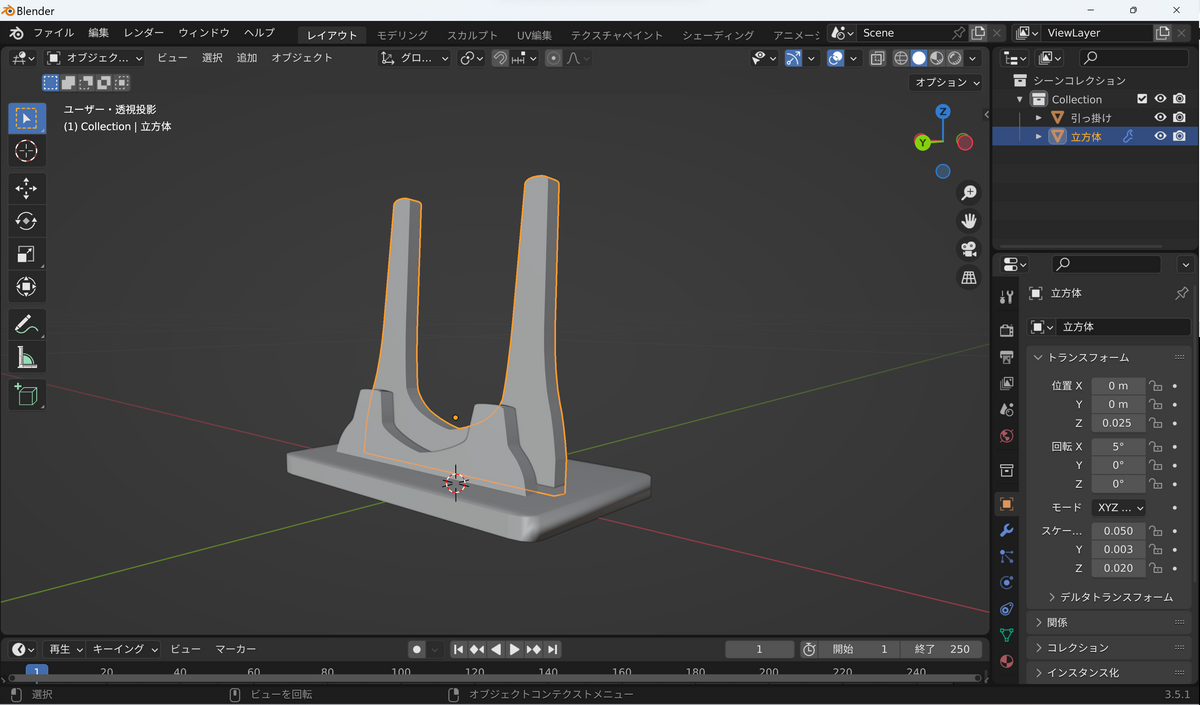This screenshot has height=705, width=1200.
Task: Toggle lock on 回転 X
Action: (x=1155, y=447)
